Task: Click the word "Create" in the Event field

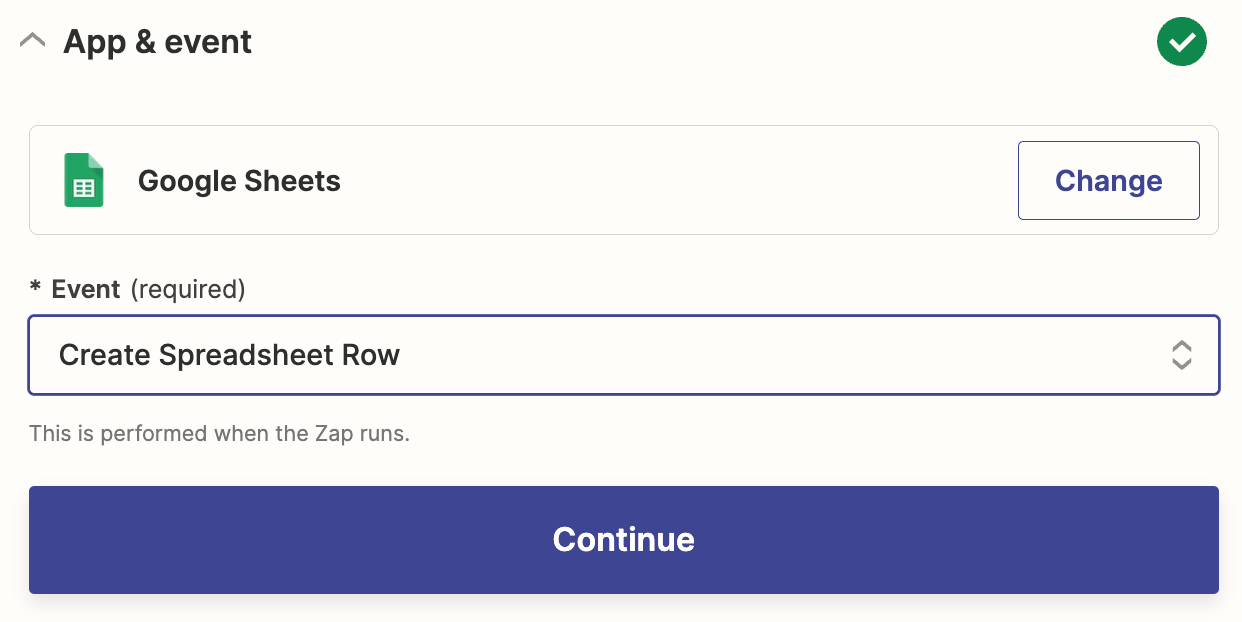Action: (x=104, y=355)
